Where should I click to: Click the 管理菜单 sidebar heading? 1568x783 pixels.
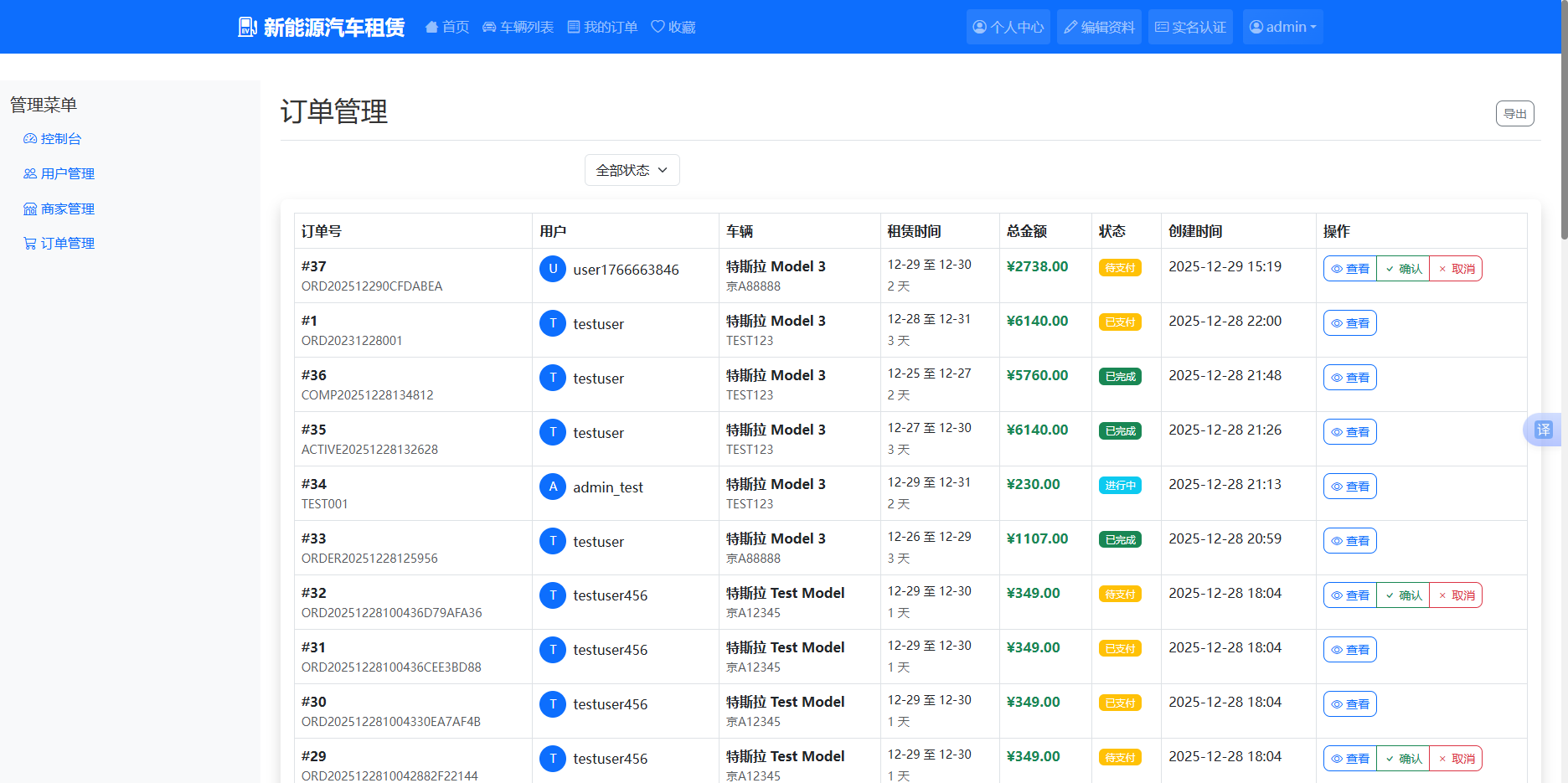[x=44, y=105]
